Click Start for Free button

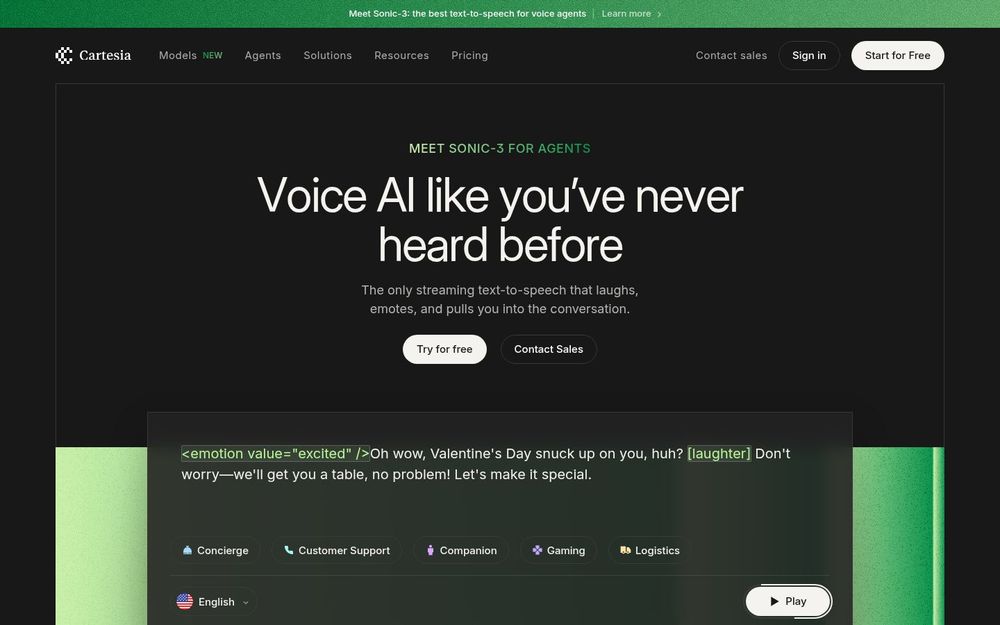pyautogui.click(x=897, y=55)
